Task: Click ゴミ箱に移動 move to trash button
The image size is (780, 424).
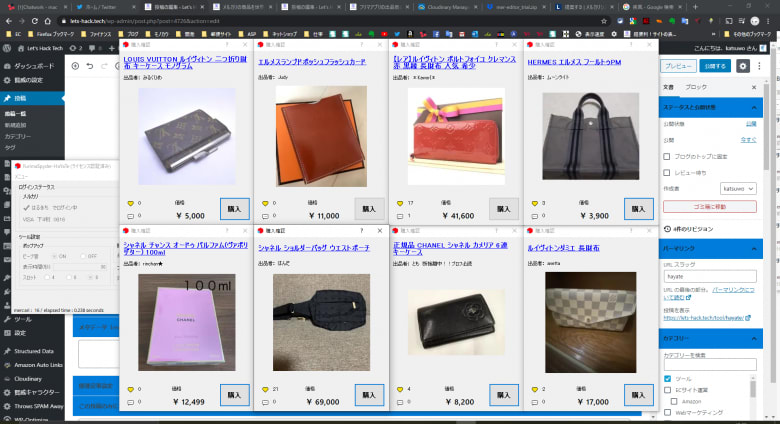Action: [710, 207]
